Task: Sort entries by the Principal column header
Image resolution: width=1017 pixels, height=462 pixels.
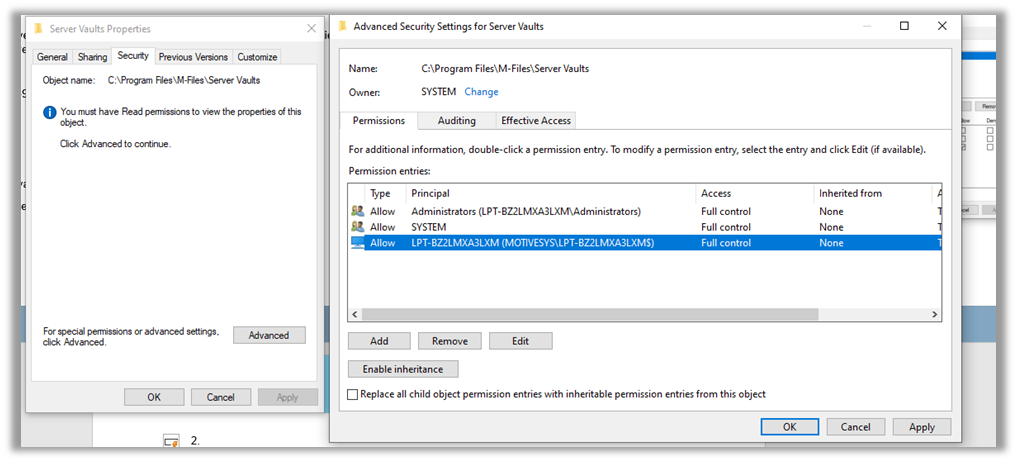Action: point(551,193)
